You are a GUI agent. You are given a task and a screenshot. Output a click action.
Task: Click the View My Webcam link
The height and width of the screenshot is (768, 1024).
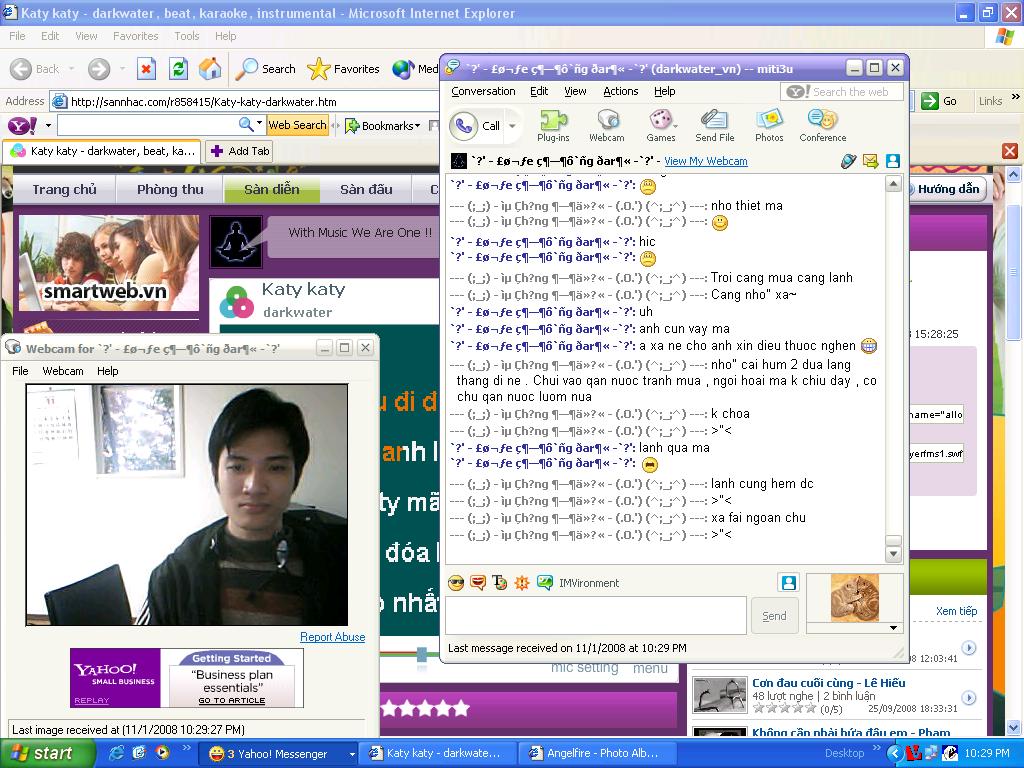(705, 161)
